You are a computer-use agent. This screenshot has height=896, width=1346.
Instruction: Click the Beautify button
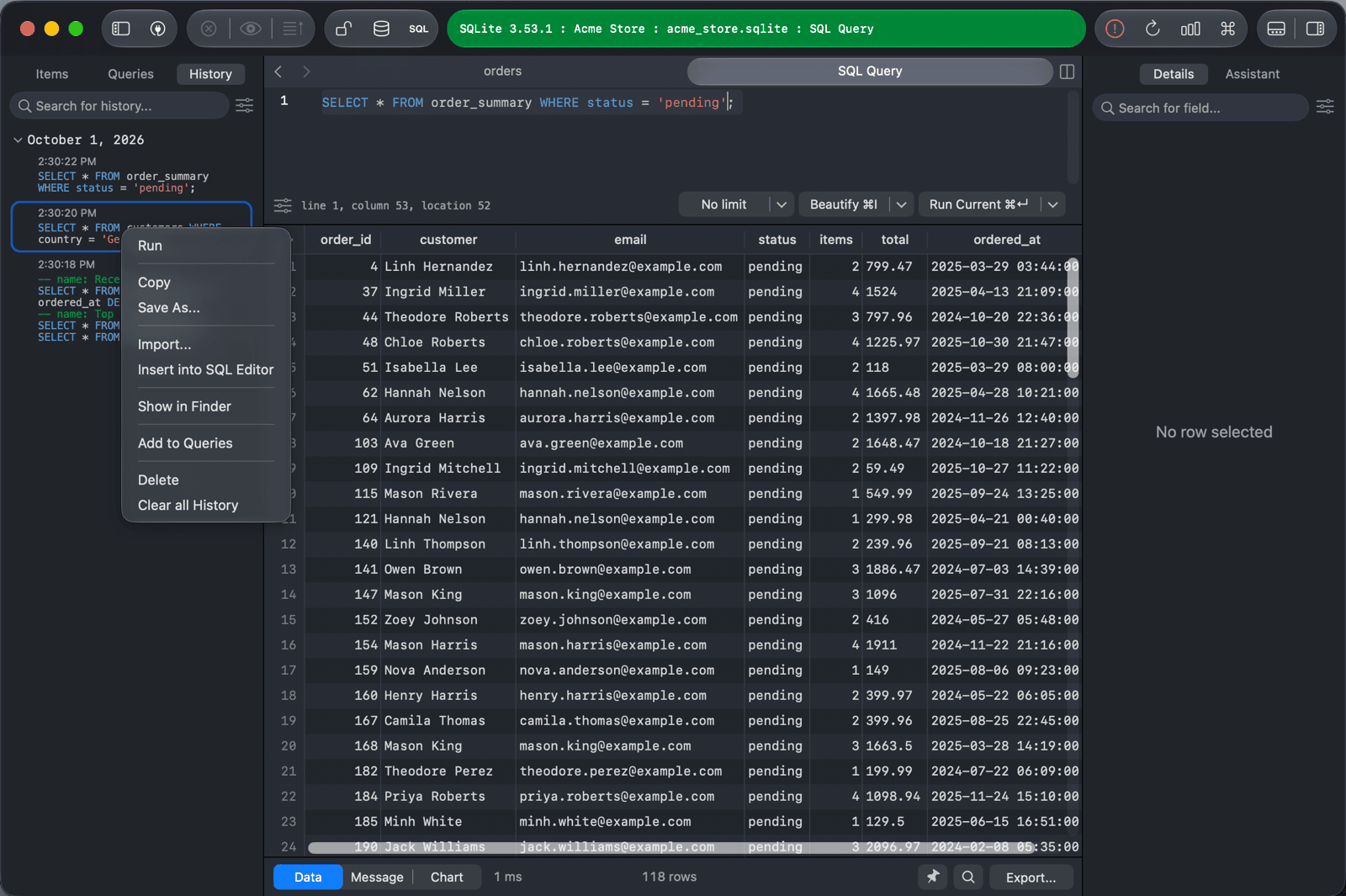(843, 204)
